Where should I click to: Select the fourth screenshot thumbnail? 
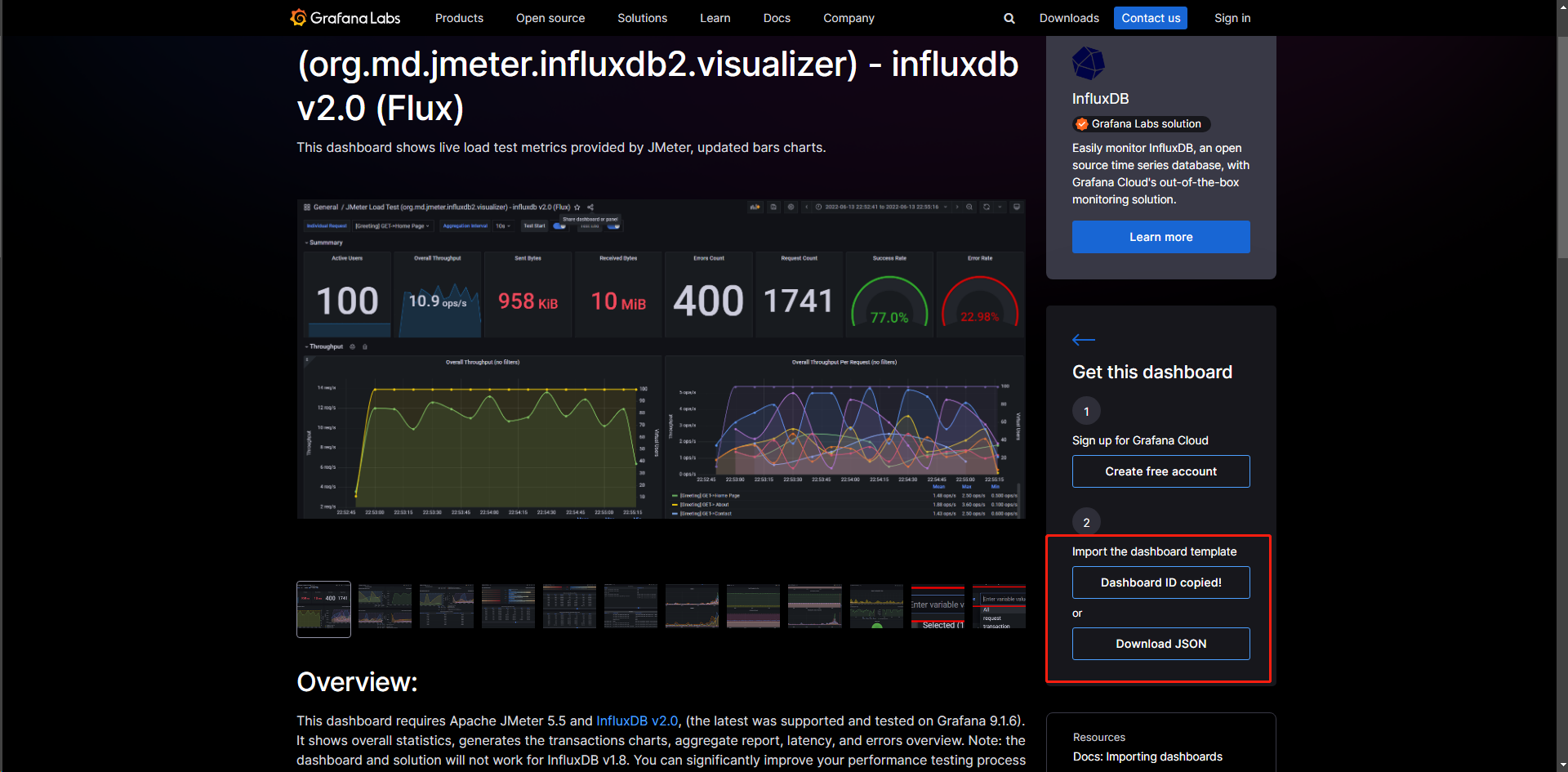coord(508,606)
